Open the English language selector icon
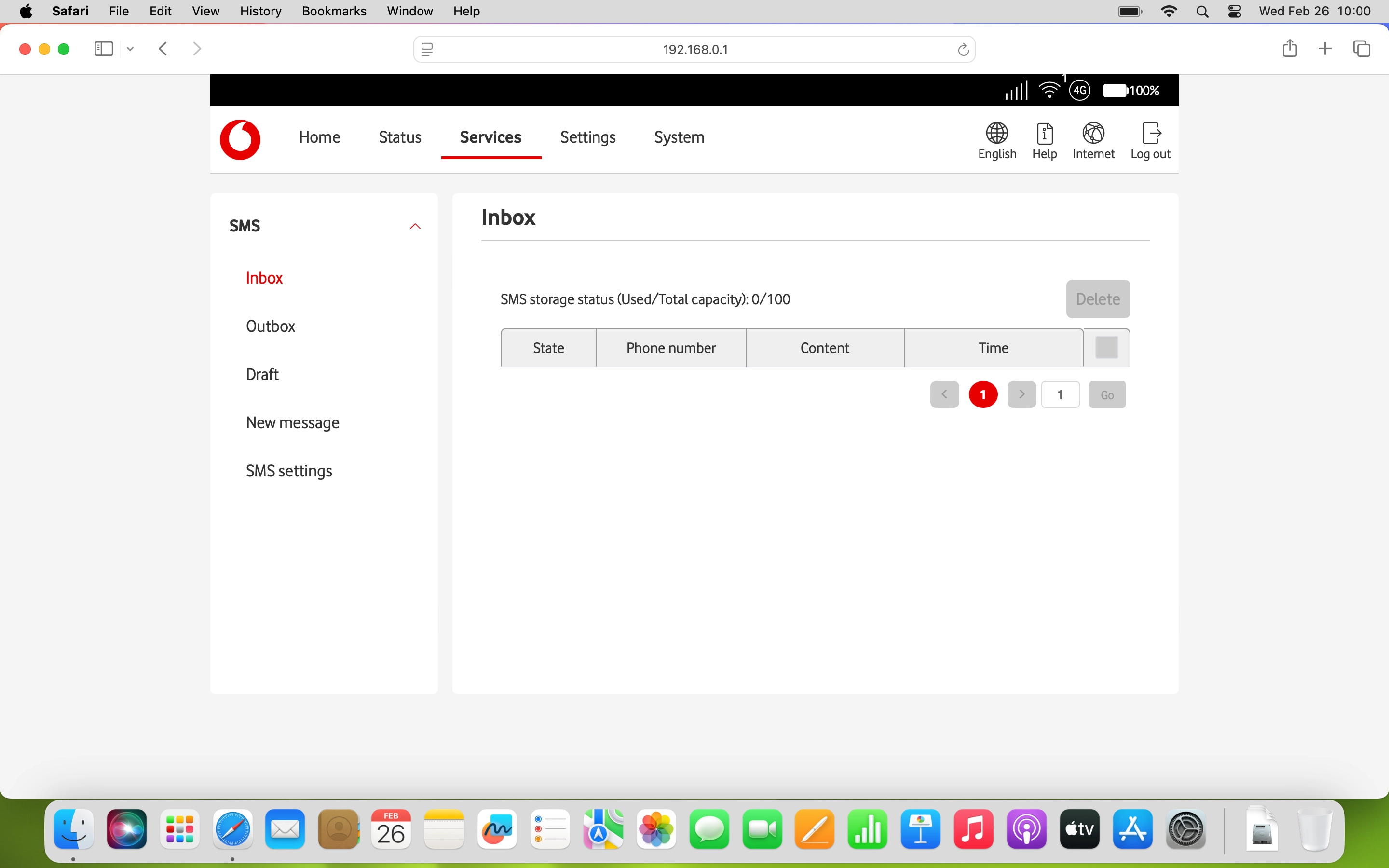Viewport: 1389px width, 868px height. (996, 133)
